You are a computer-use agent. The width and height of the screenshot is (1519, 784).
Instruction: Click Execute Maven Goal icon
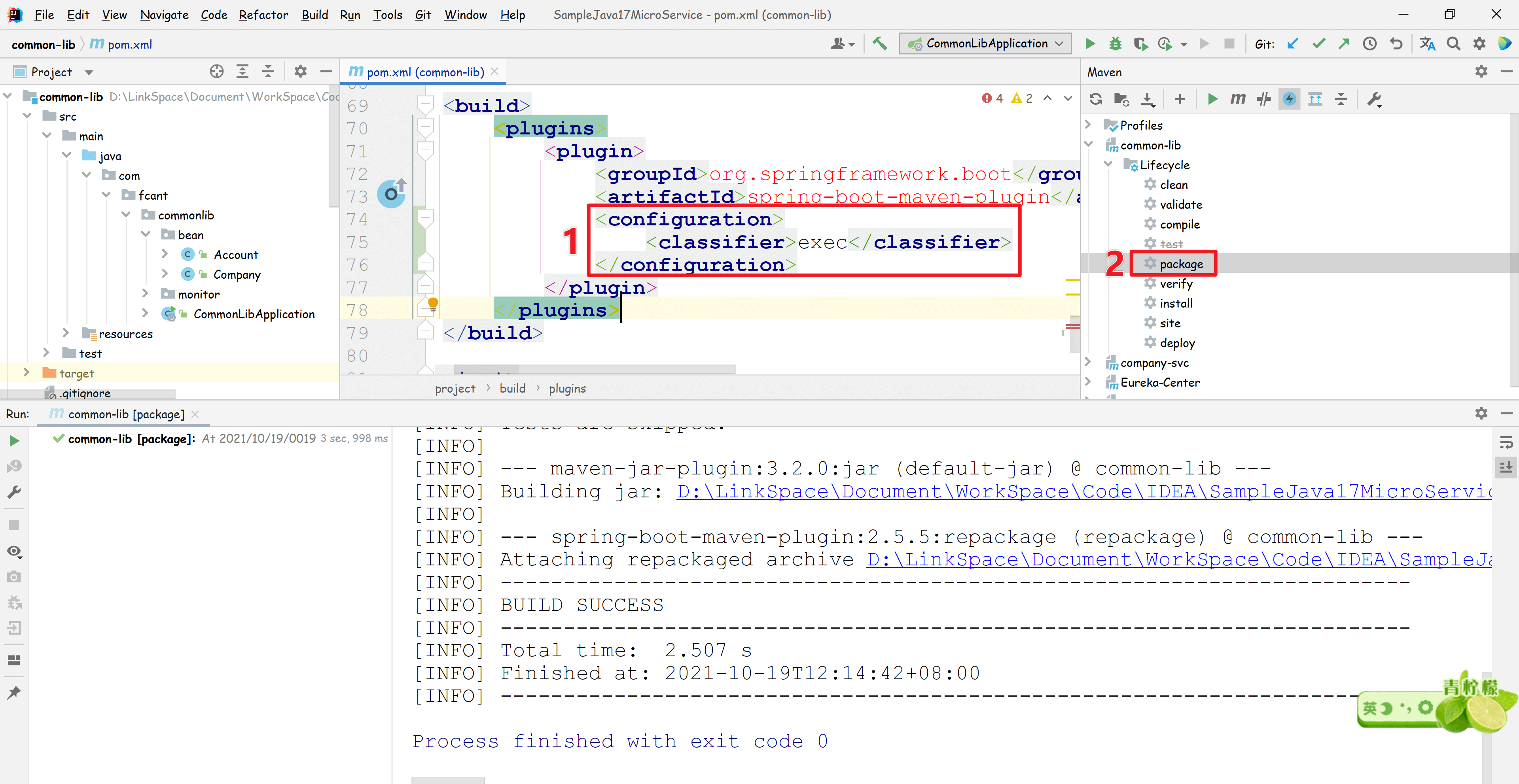pyautogui.click(x=1238, y=99)
